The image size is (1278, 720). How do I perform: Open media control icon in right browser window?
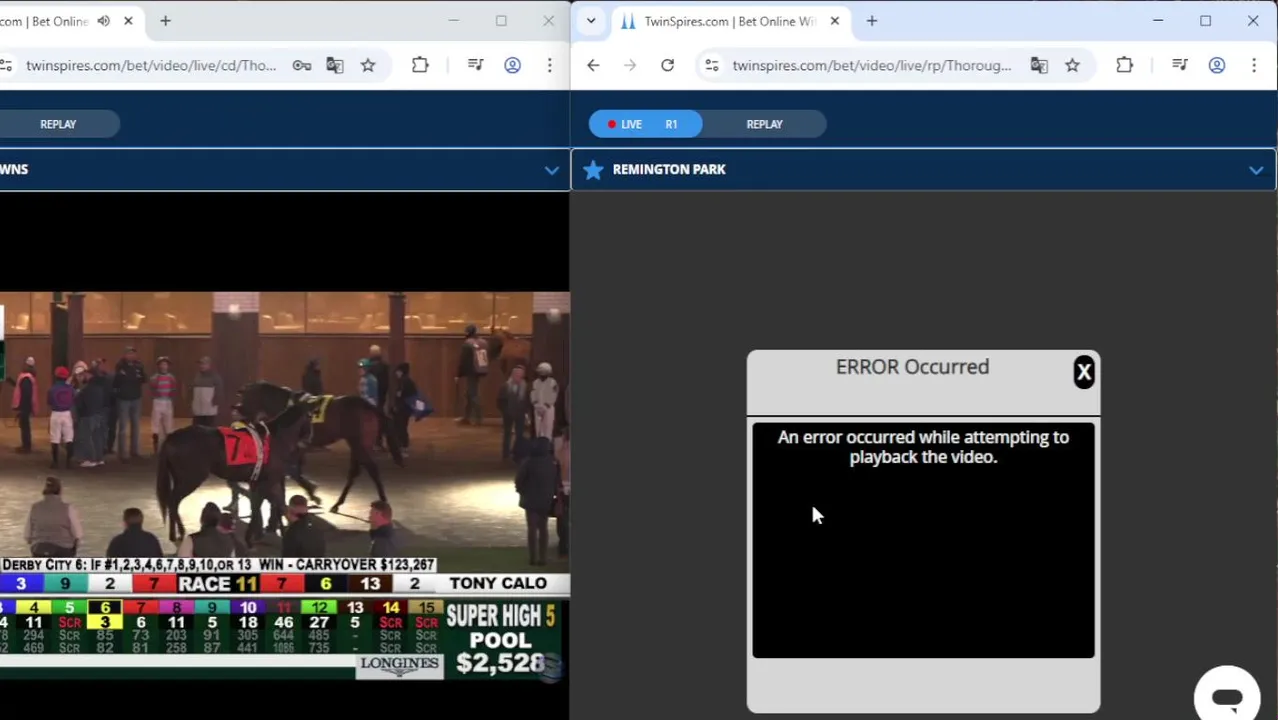(1180, 65)
